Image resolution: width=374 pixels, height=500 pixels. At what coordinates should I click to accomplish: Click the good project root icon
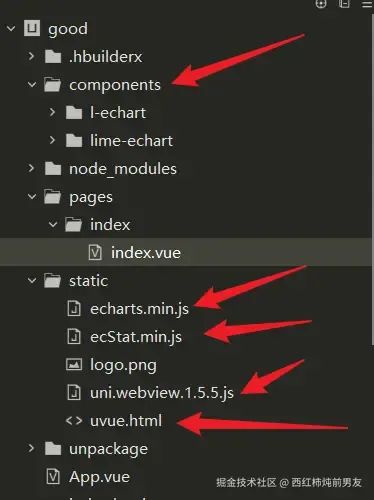click(x=32, y=28)
